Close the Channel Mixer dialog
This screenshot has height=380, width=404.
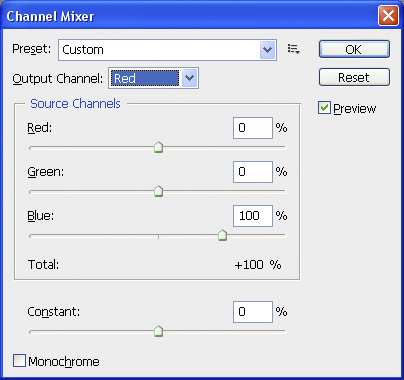click(388, 16)
